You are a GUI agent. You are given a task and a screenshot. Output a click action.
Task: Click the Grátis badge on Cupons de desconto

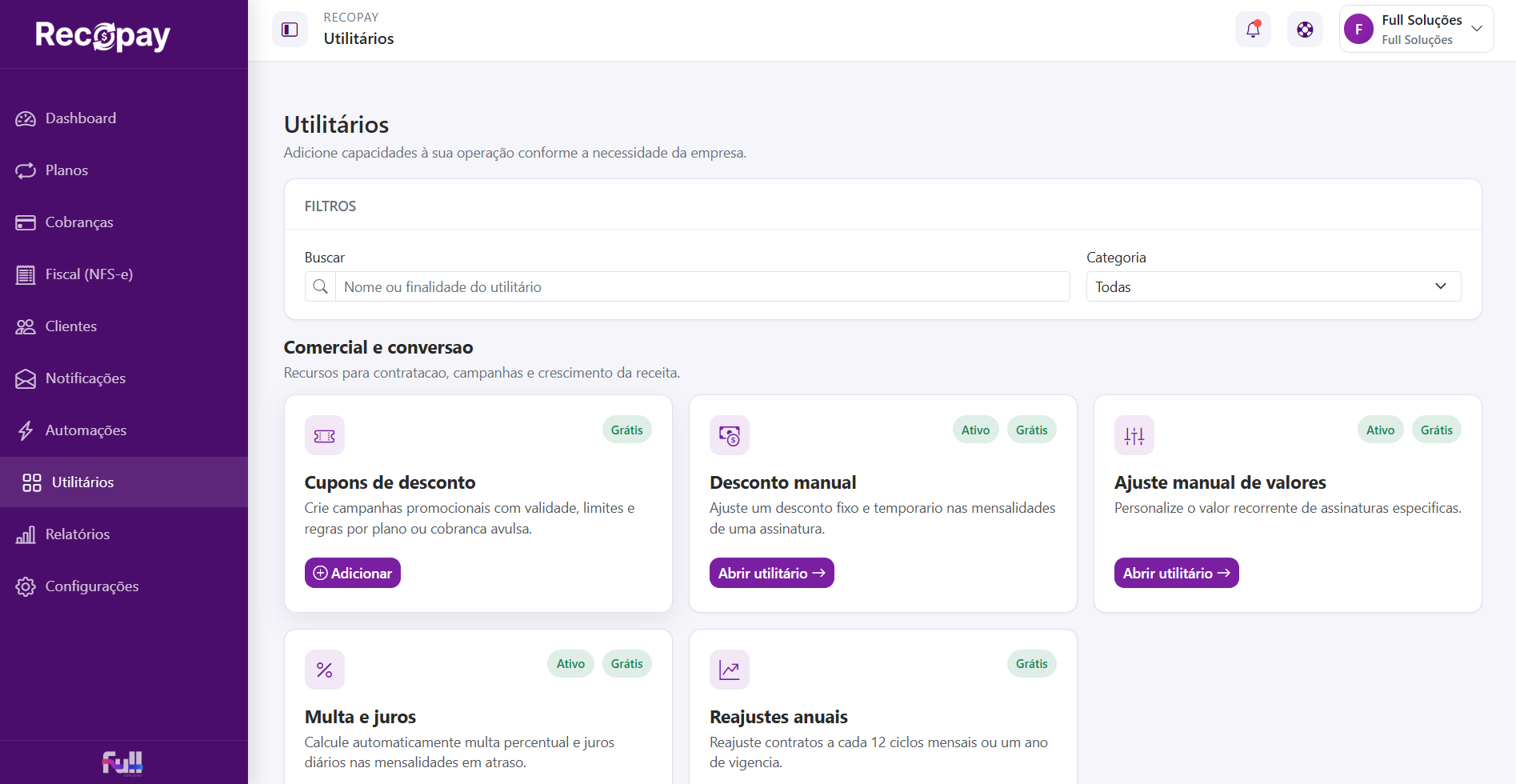coord(627,430)
